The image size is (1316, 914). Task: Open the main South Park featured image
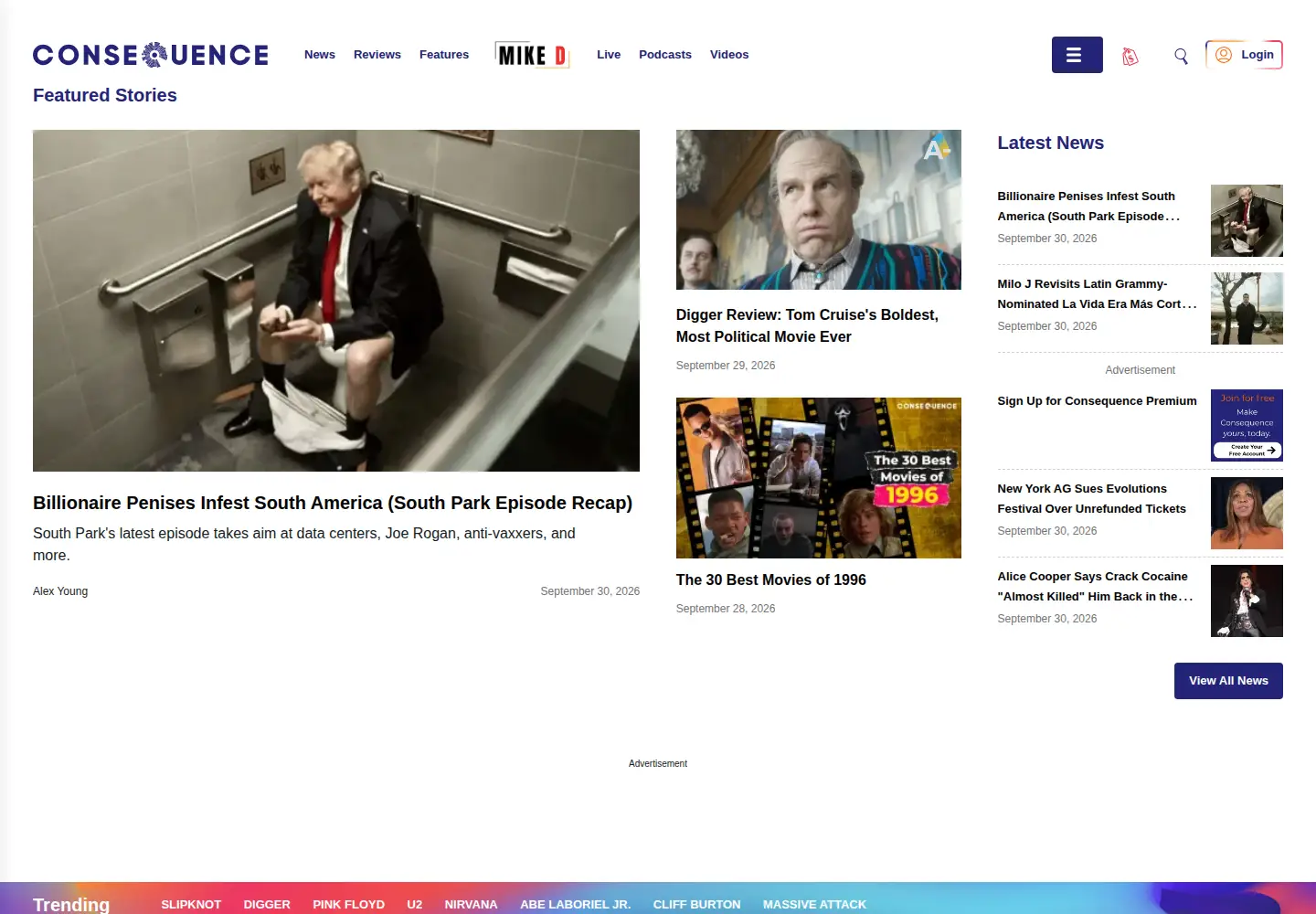click(336, 301)
